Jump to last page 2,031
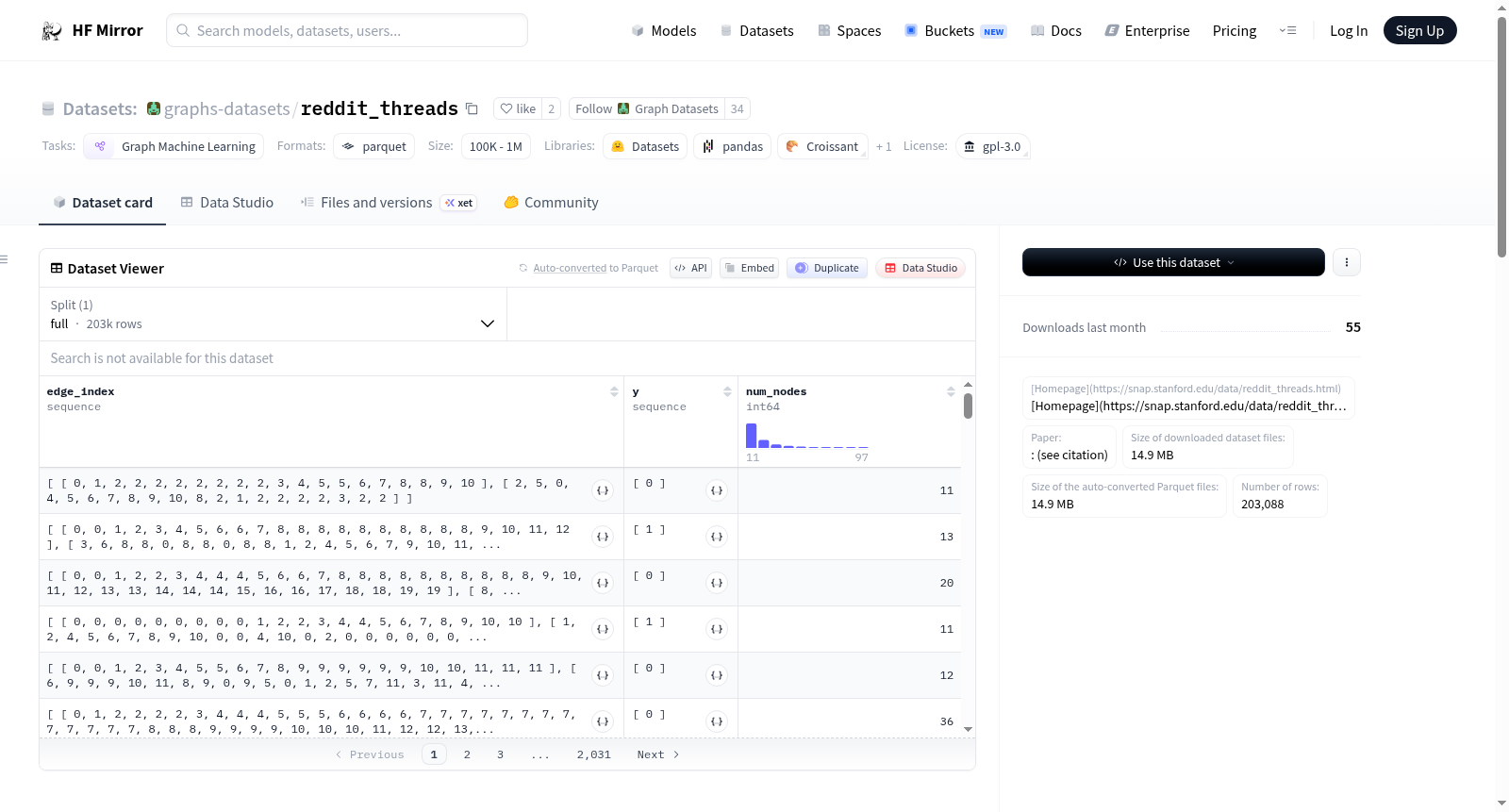The image size is (1509, 812). 594,754
